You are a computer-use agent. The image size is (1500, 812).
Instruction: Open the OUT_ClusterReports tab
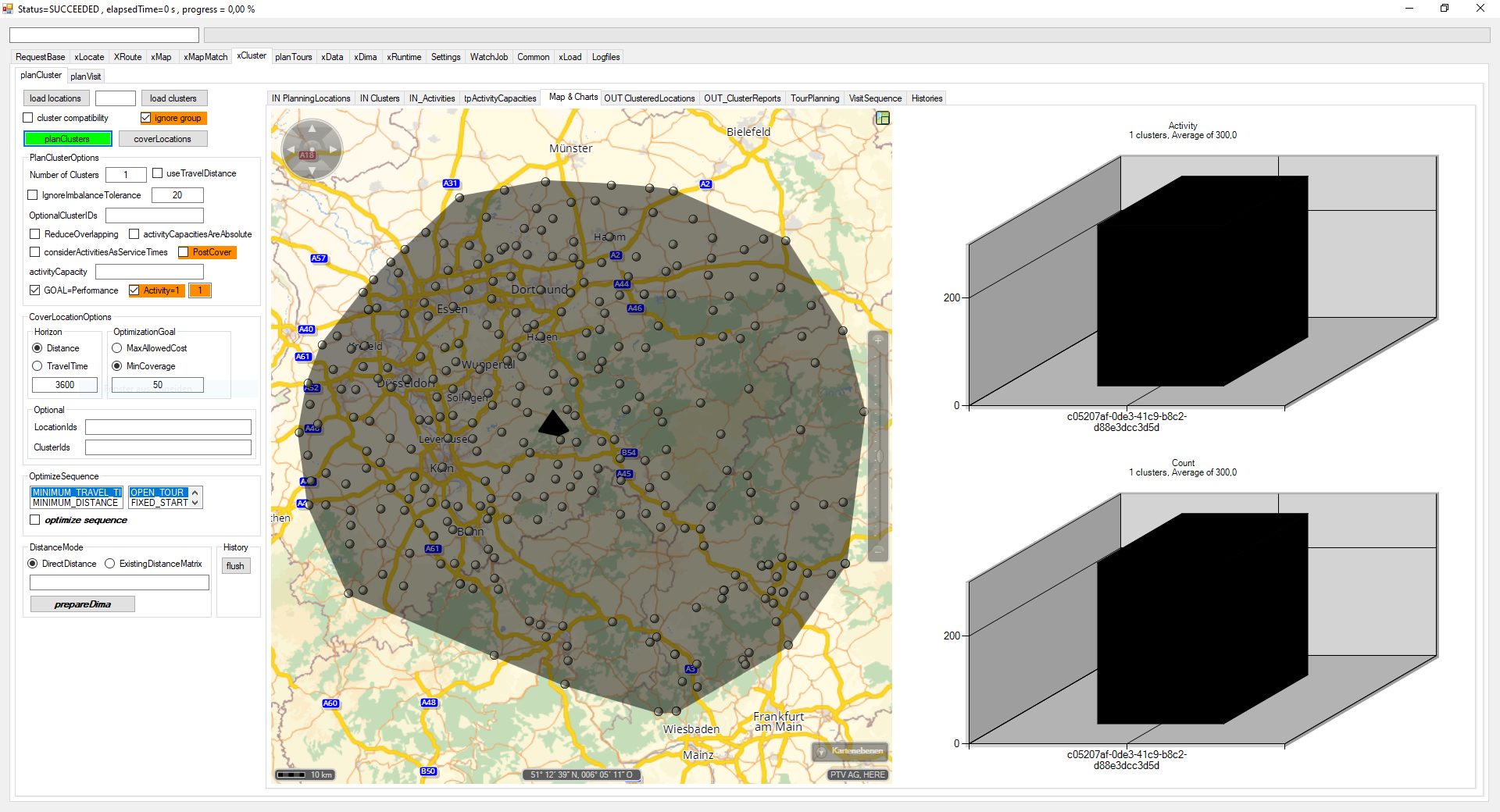[x=741, y=98]
